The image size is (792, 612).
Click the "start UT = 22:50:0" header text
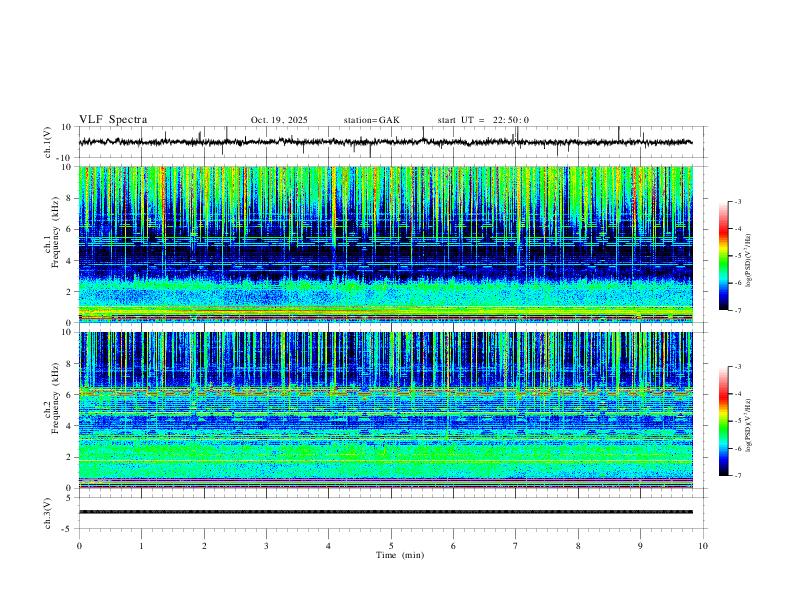(x=483, y=120)
